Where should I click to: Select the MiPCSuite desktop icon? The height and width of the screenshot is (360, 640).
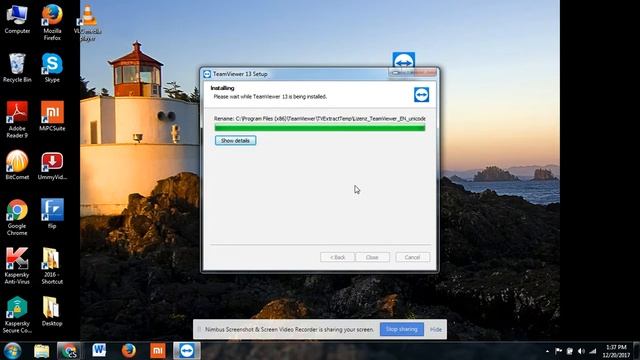coord(52,116)
